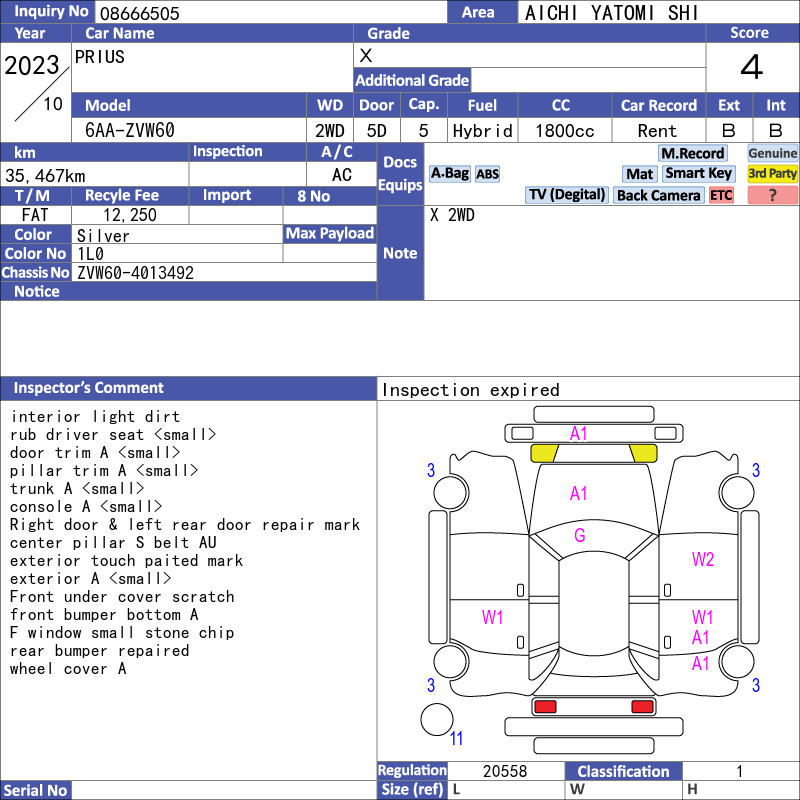Click the Smart Key badge
800x800 pixels.
pyautogui.click(x=698, y=173)
